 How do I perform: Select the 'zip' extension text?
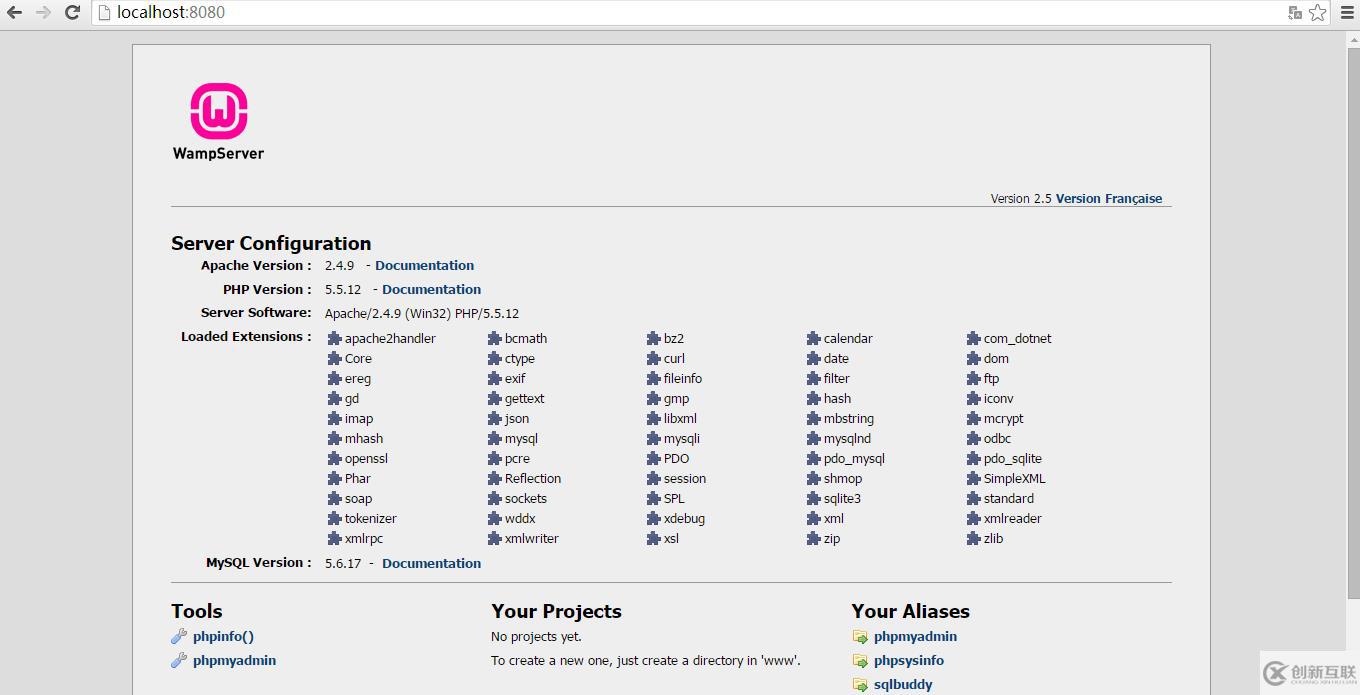[832, 539]
